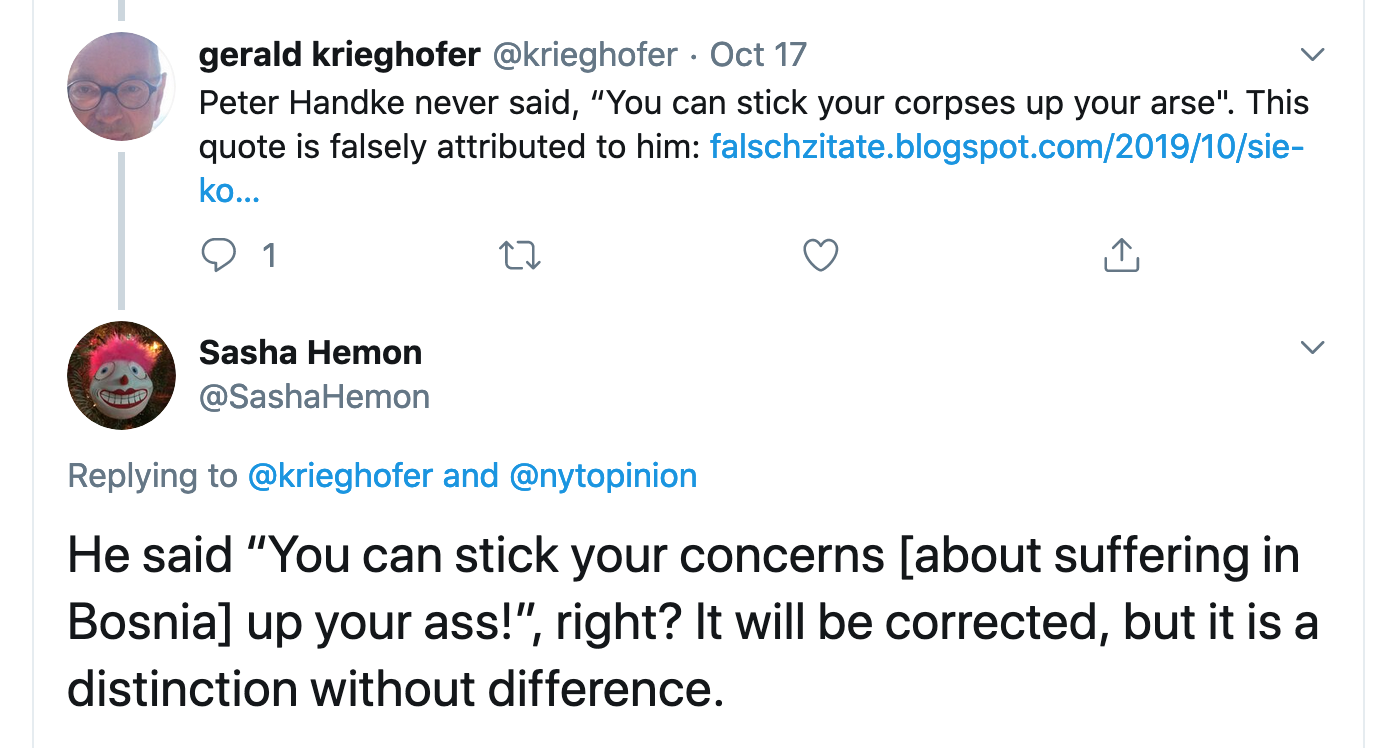The image size is (1386, 748).
Task: Open Sasha Hemon's clown avatar
Action: coord(121,376)
